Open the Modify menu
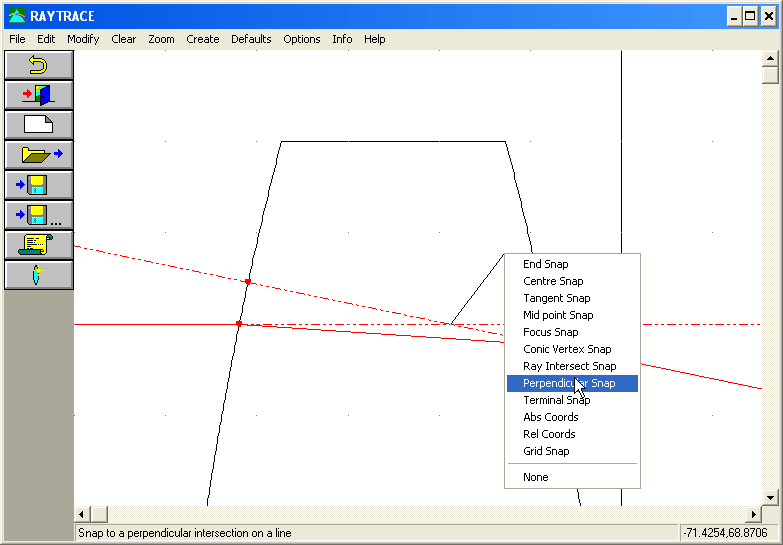This screenshot has height=545, width=783. [83, 39]
